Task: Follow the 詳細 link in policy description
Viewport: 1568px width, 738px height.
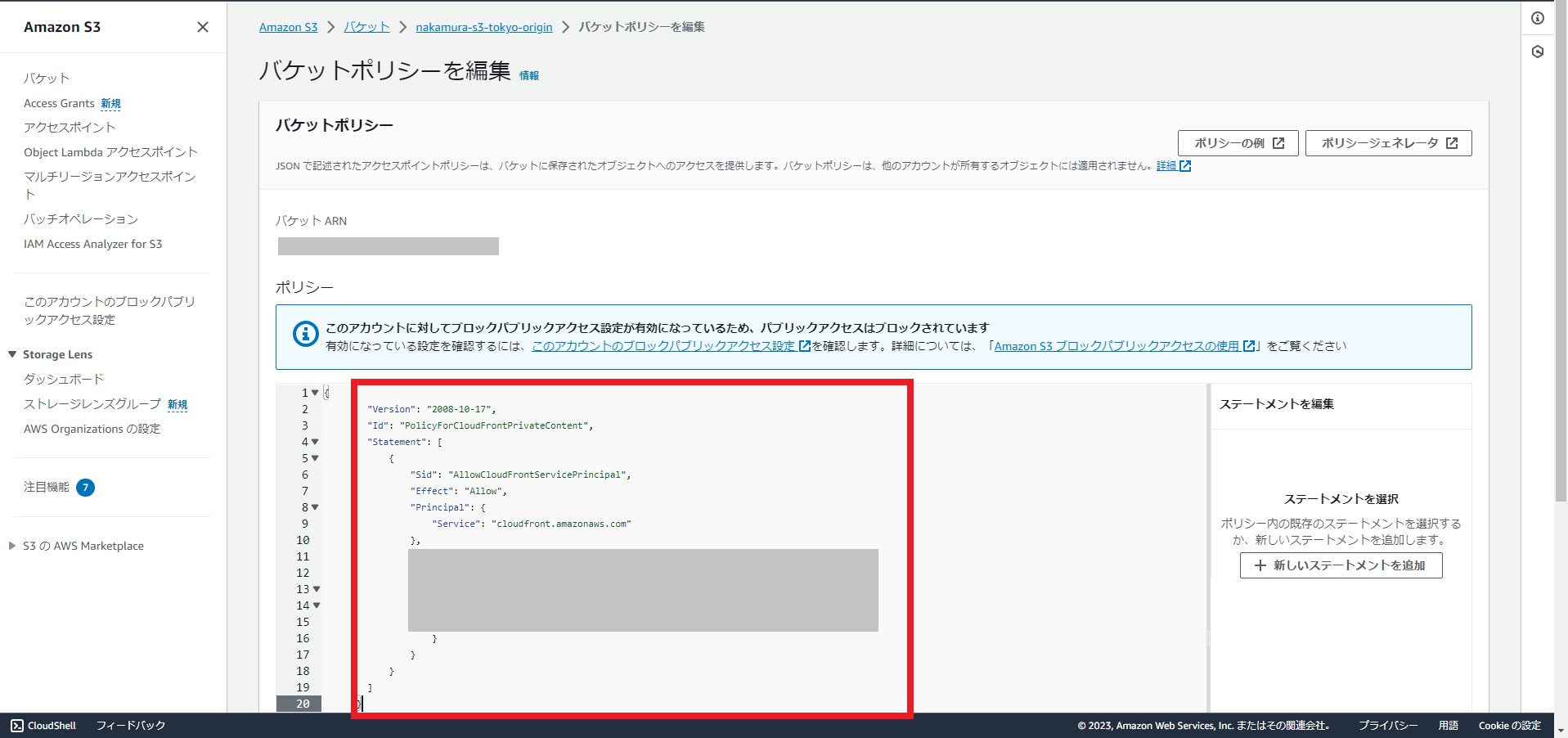Action: click(1173, 166)
